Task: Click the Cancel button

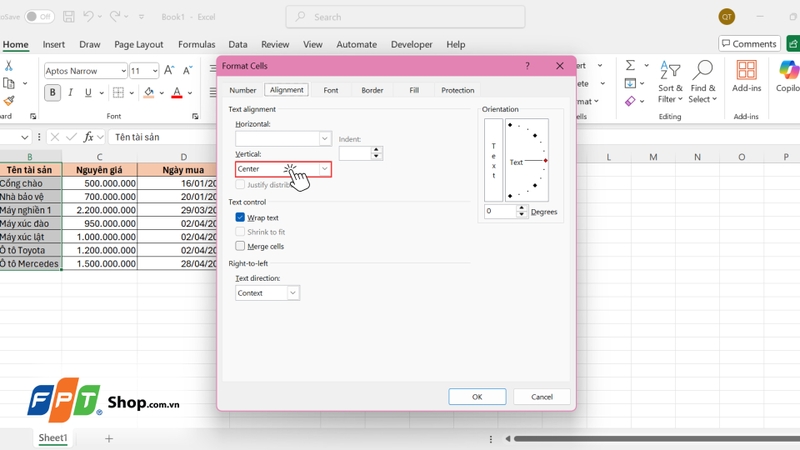Action: (541, 396)
